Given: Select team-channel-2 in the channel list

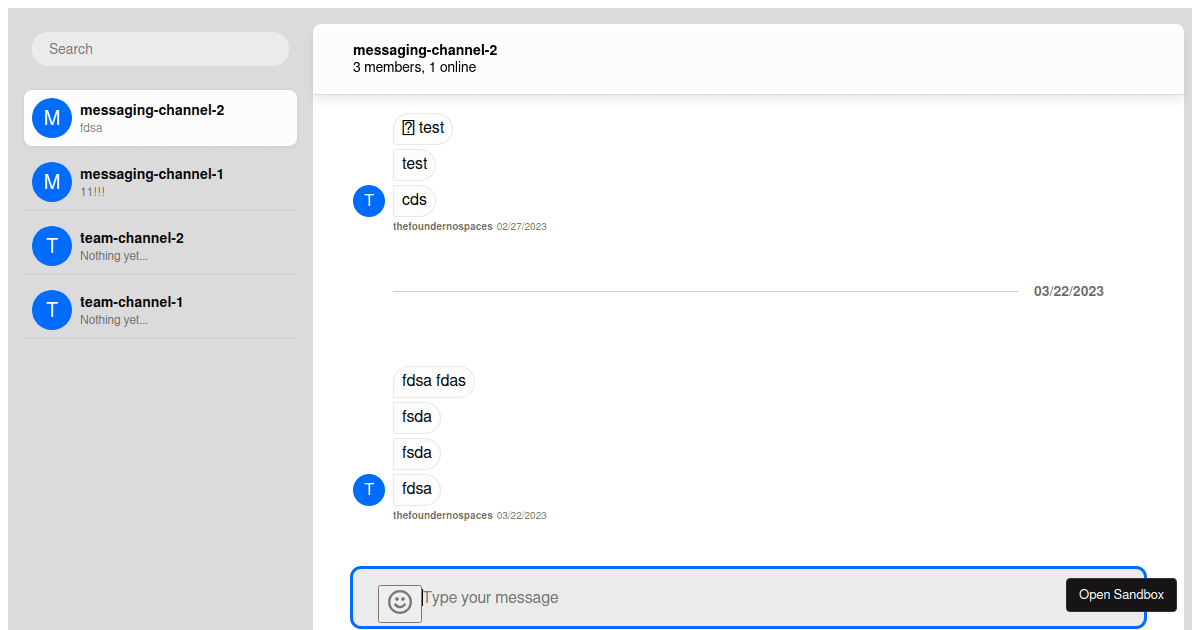Looking at the screenshot, I should 160,246.
